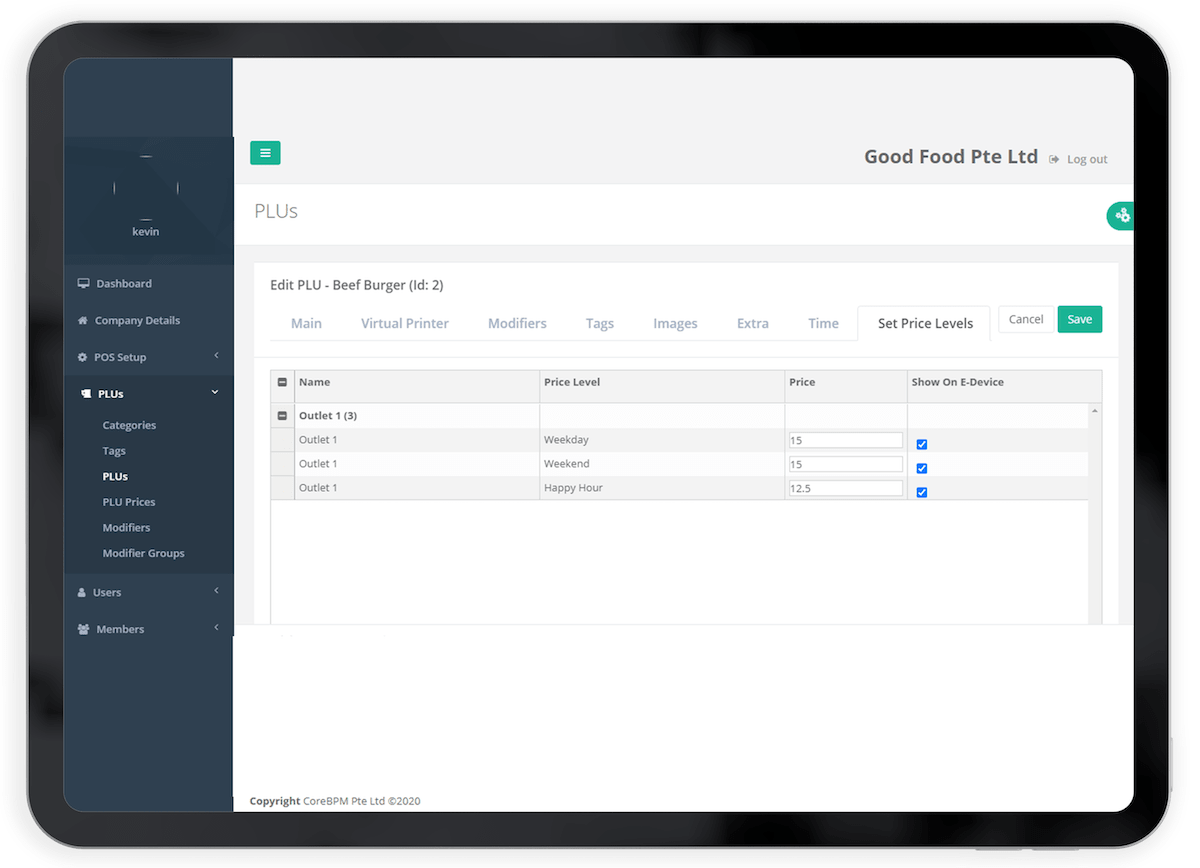Viewport: 1200px width, 868px height.
Task: Expand the Members submenu chevron
Action: (x=216, y=628)
